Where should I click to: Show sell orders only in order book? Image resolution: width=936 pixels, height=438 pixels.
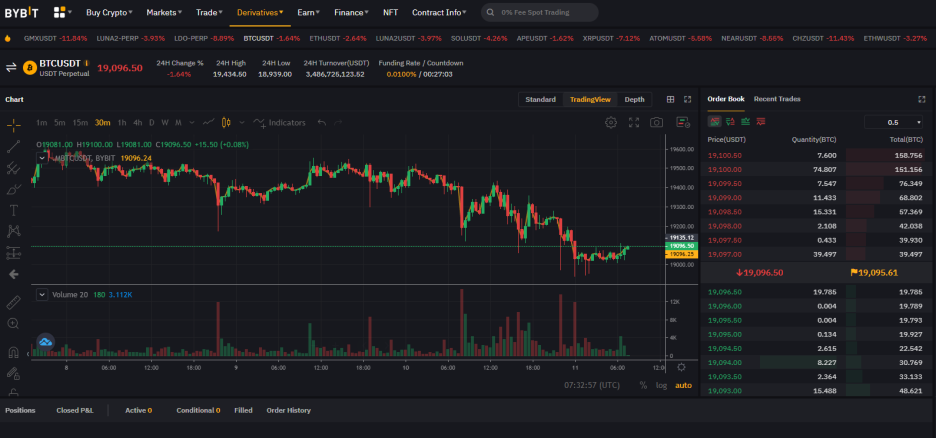[x=760, y=122]
